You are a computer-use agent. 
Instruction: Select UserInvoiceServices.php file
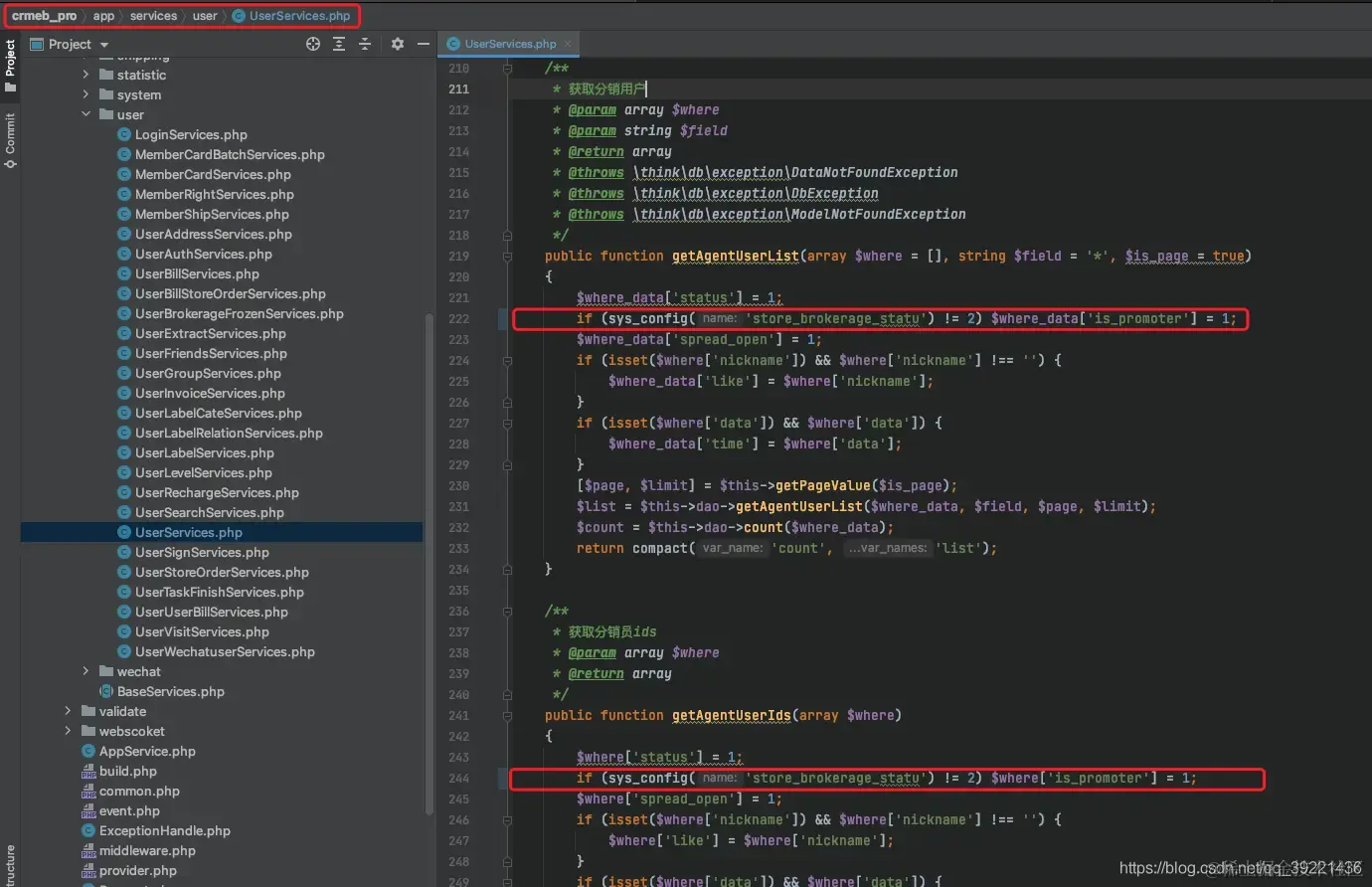tap(210, 393)
